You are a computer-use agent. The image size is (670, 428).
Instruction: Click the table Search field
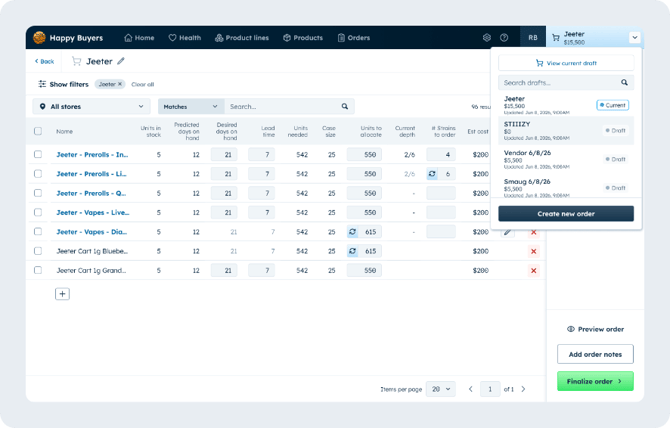[x=290, y=106]
